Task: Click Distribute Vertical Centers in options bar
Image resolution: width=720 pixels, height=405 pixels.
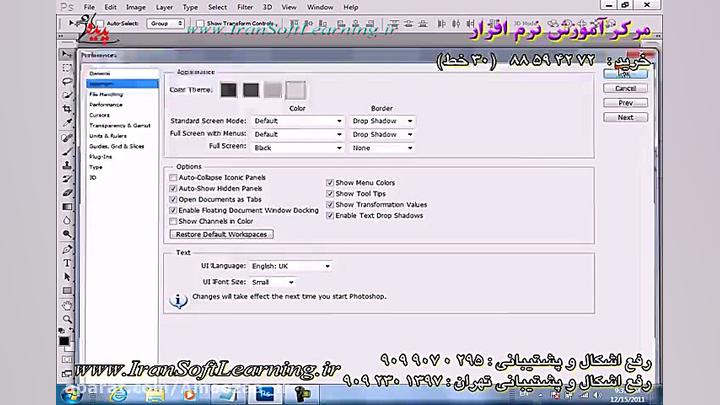Action: 408,23
